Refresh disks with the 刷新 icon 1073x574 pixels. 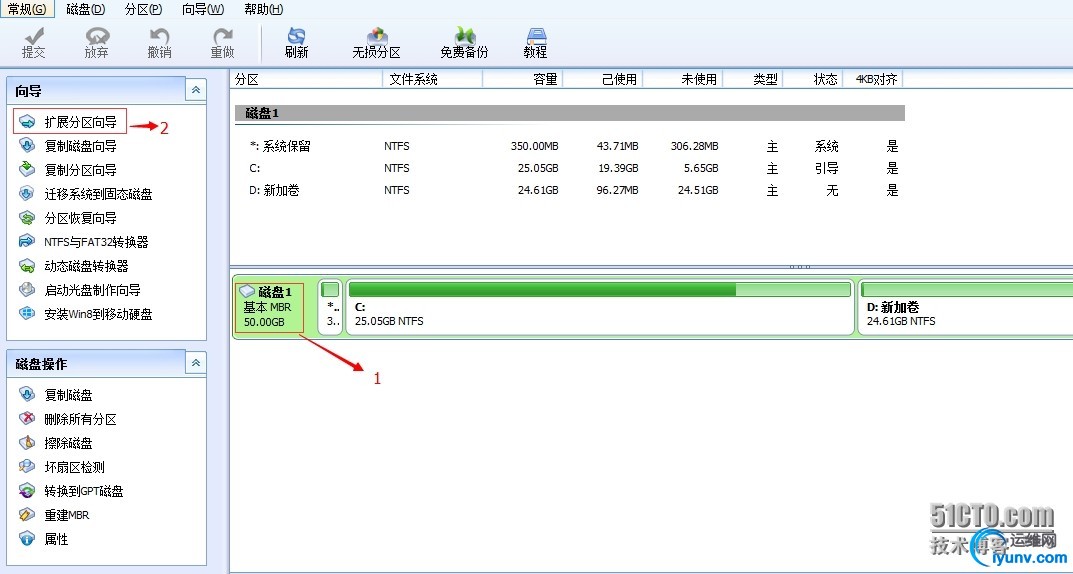(296, 42)
